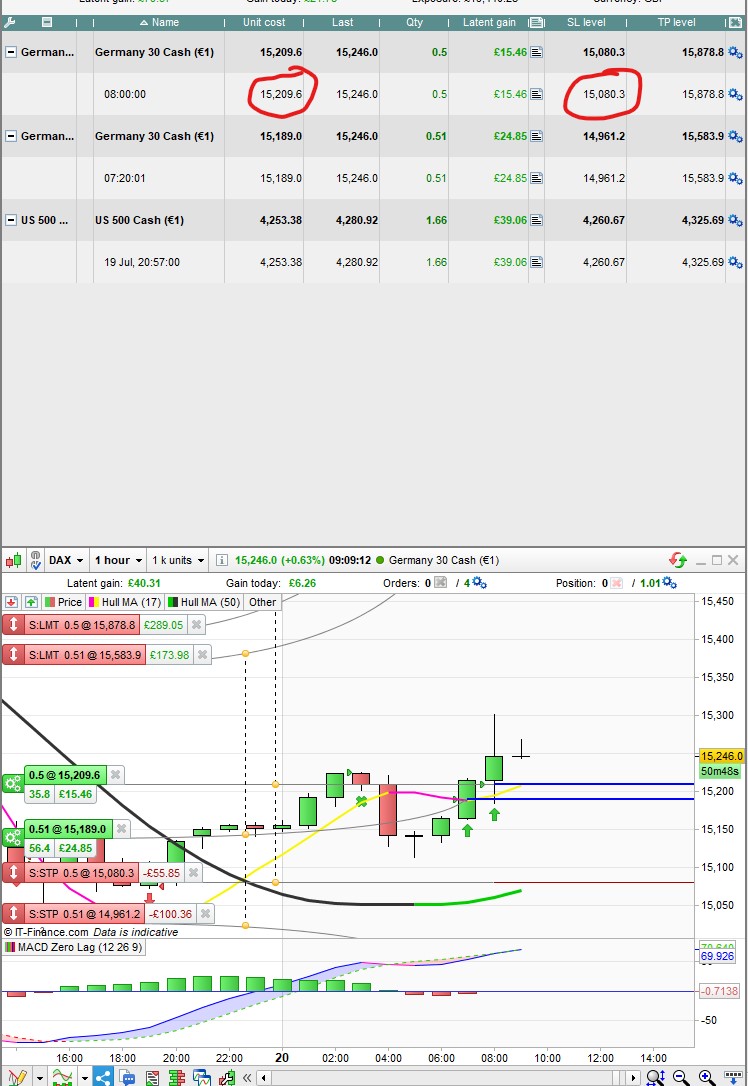This screenshot has width=748, height=1086.
Task: Open detail list icon next to £15.46 group row
Action: [x=536, y=52]
